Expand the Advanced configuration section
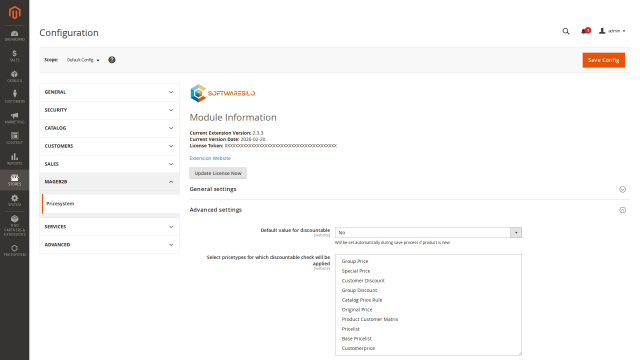The width and height of the screenshot is (640, 360). (109, 245)
